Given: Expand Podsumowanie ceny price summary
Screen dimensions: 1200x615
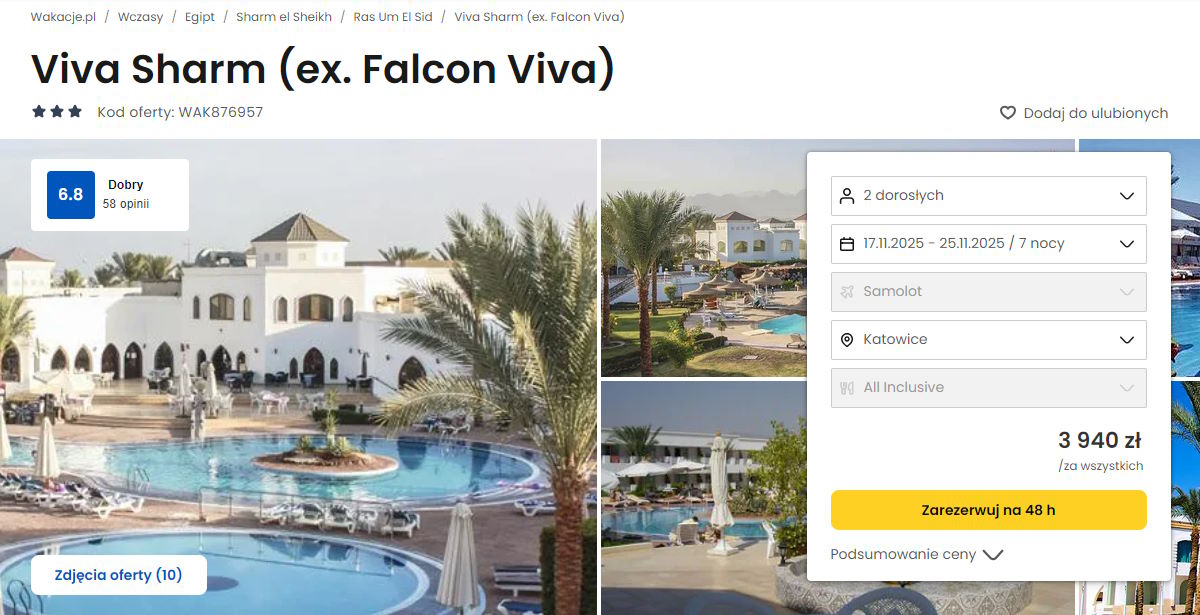Looking at the screenshot, I should tap(917, 554).
